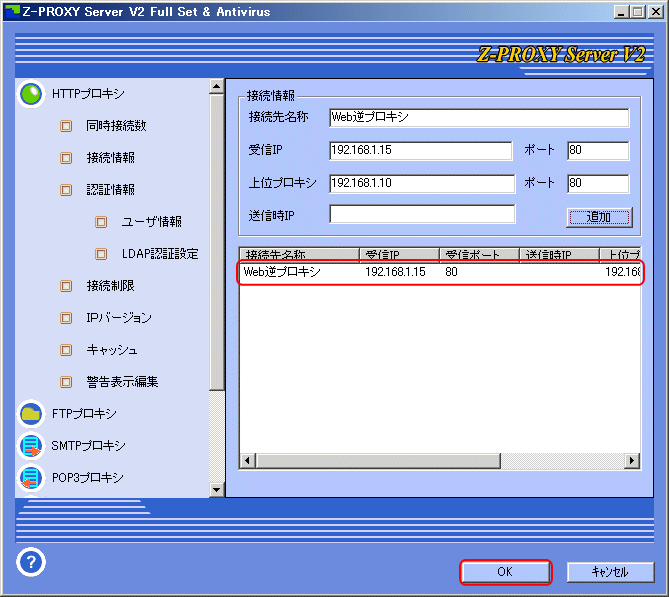Open the 認証情報 settings page
The height and width of the screenshot is (597, 669).
click(x=111, y=190)
